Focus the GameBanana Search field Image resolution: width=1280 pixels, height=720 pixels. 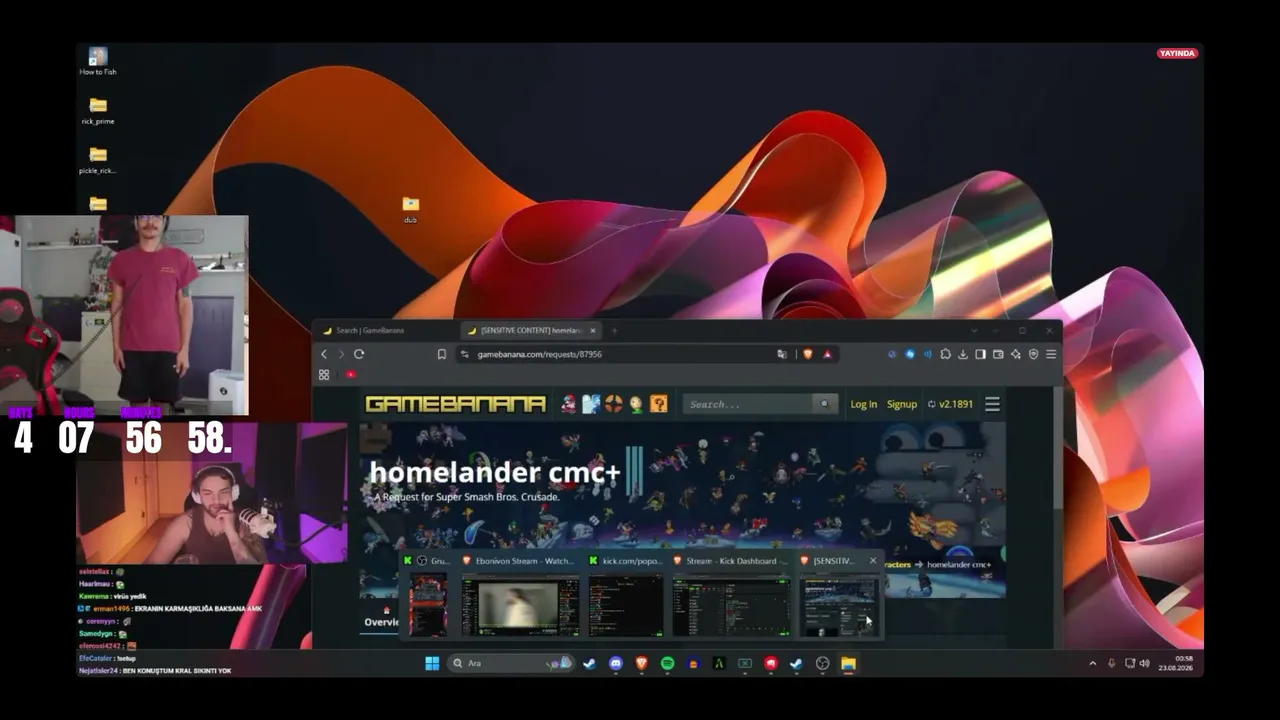pos(750,404)
